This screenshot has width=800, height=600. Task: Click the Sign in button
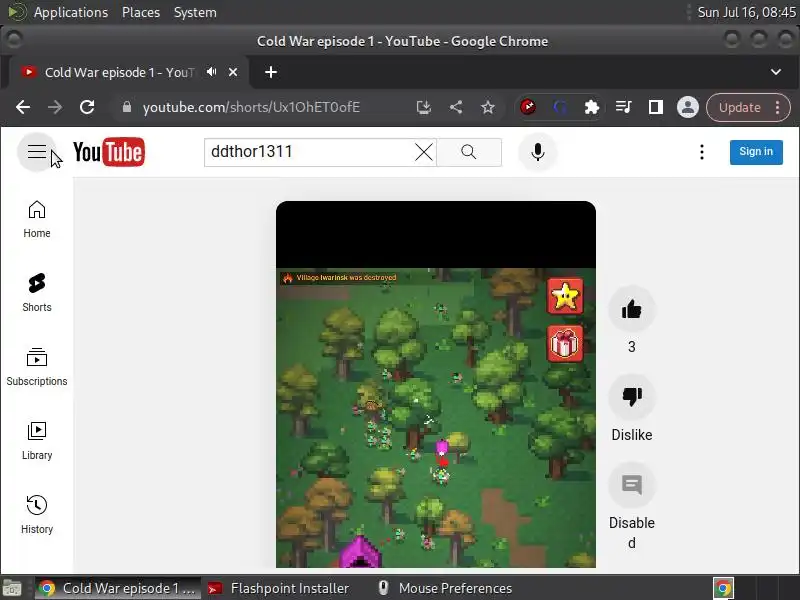click(x=756, y=152)
